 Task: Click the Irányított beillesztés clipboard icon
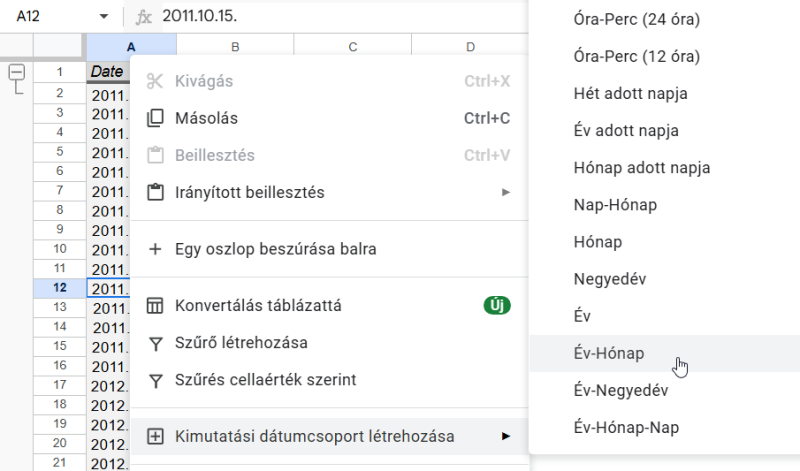coord(155,192)
